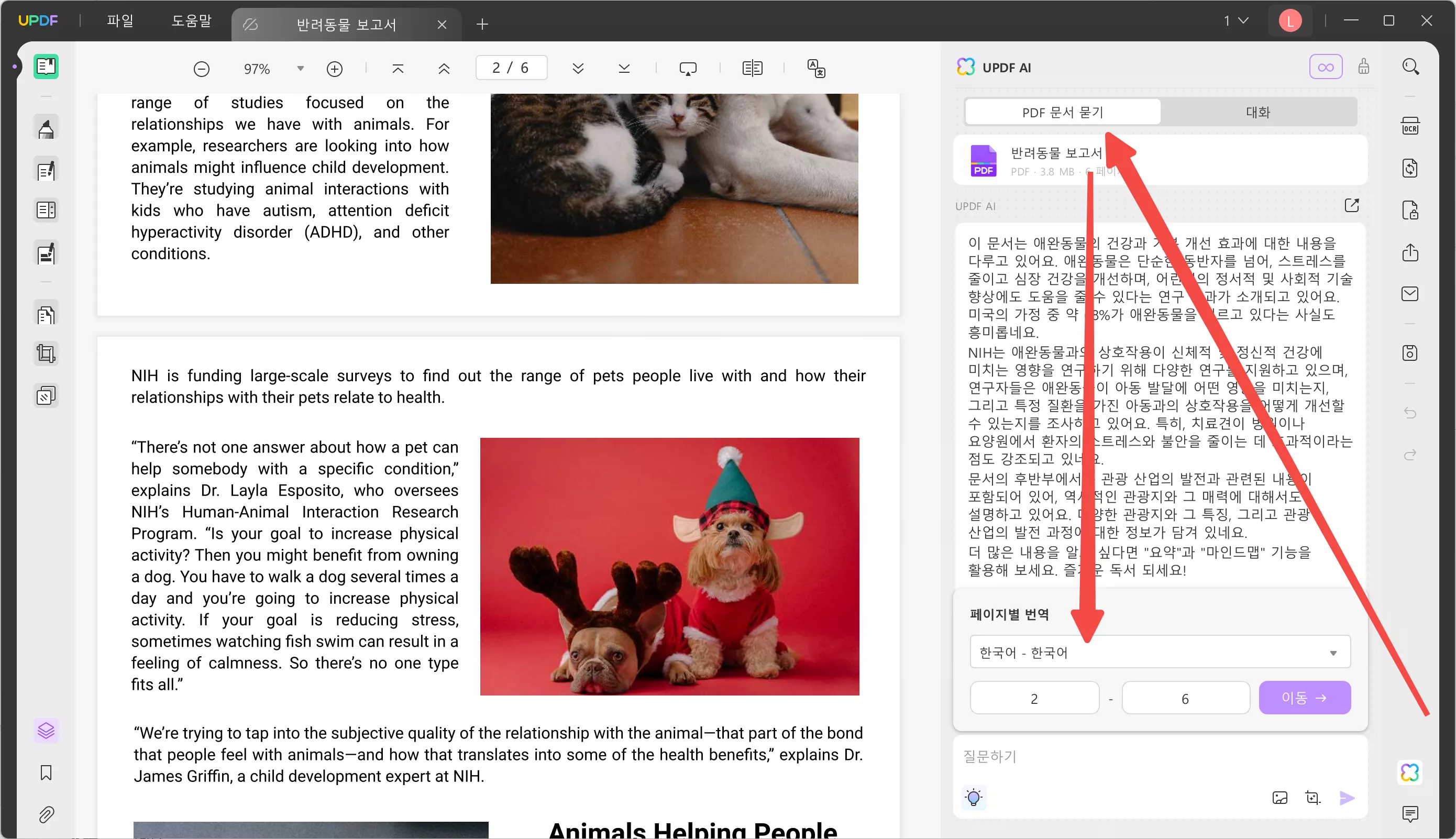Image resolution: width=1456 pixels, height=839 pixels.
Task: Run OCR text recognition
Action: (1410, 126)
